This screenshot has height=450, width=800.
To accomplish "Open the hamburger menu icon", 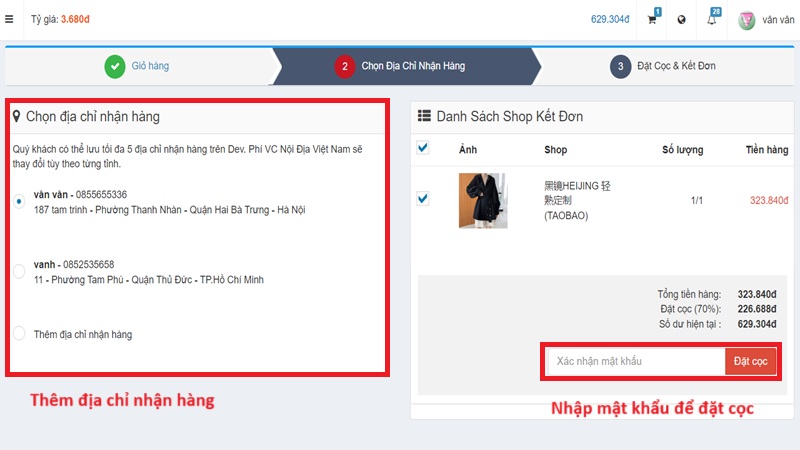I will coord(10,19).
